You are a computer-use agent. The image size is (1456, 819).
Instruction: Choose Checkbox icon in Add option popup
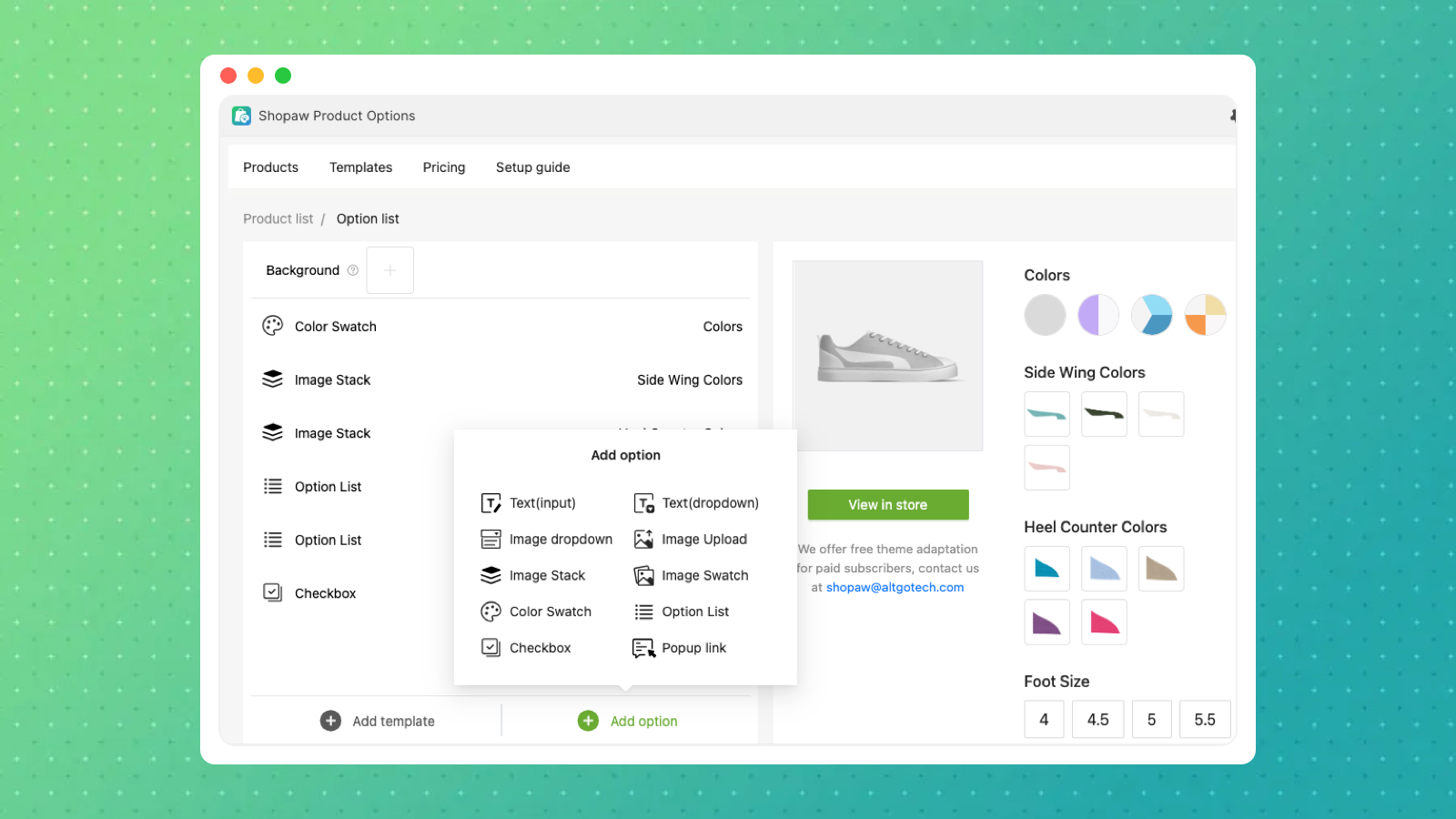[x=490, y=648]
